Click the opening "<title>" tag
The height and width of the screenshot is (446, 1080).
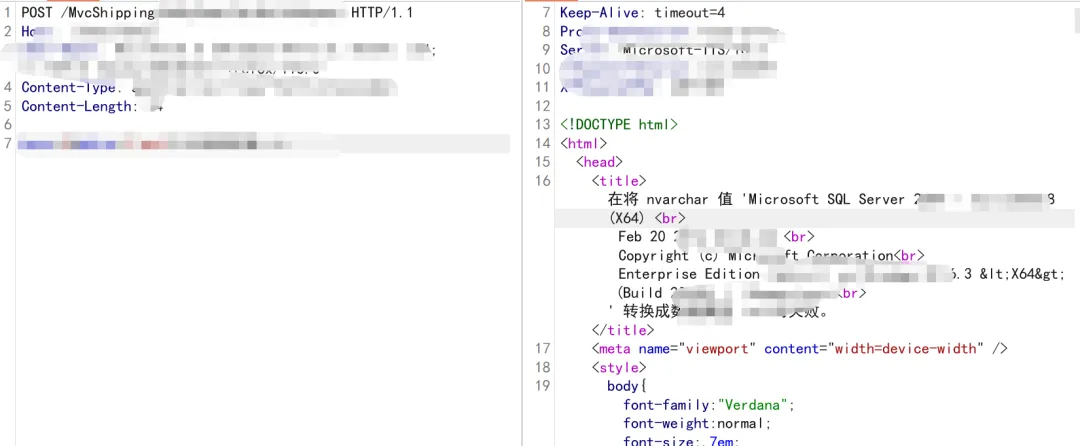[x=619, y=180]
